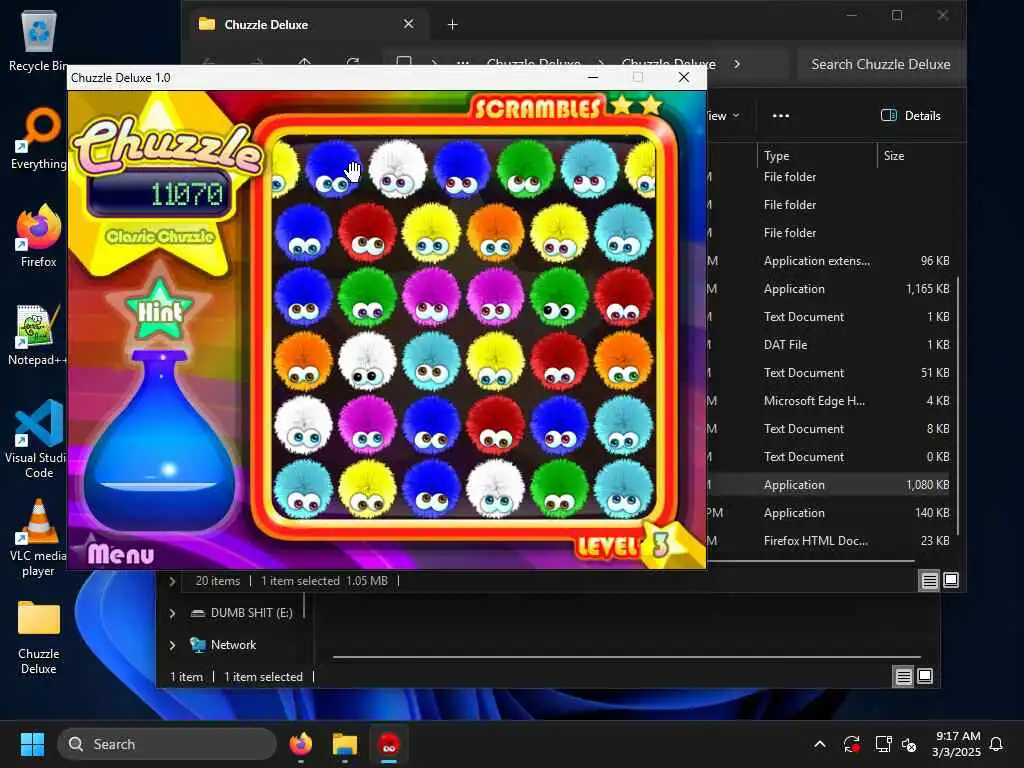Viewport: 1024px width, 768px height.
Task: Click the score display 11070
Action: coord(160,194)
